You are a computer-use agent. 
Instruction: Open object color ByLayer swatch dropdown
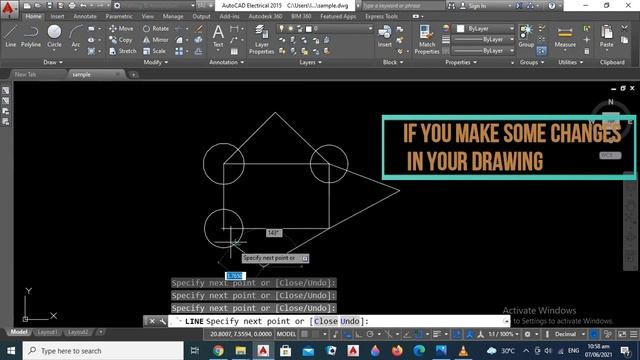[x=485, y=29]
